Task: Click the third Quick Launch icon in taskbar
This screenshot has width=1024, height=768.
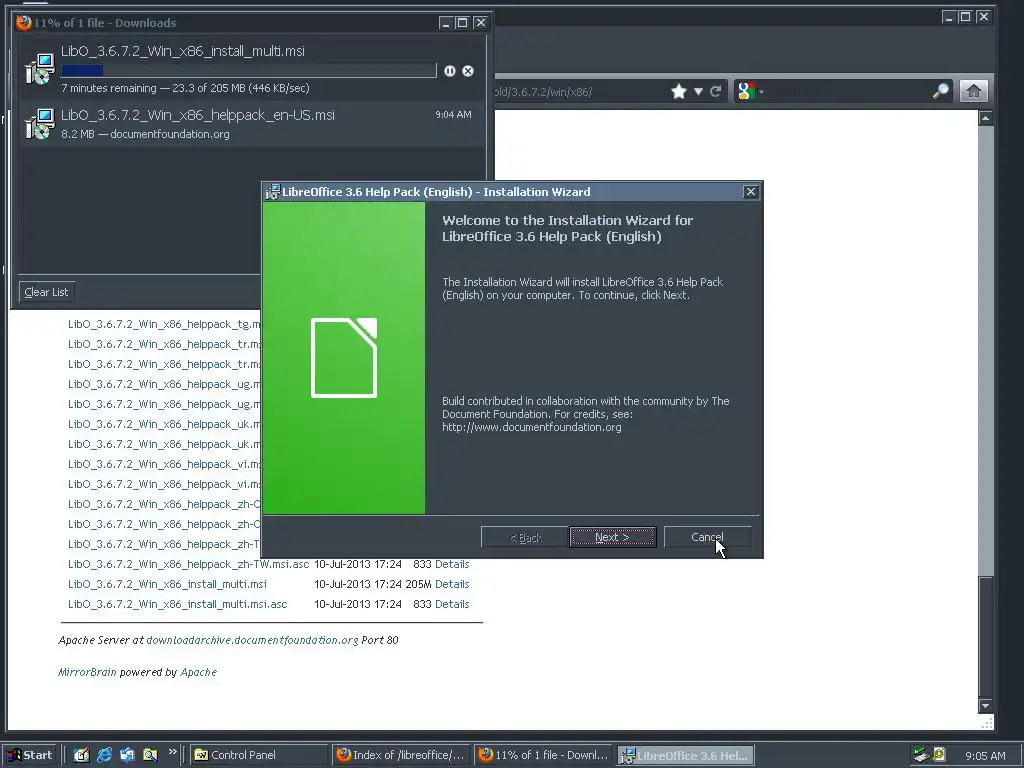Action: (127, 755)
